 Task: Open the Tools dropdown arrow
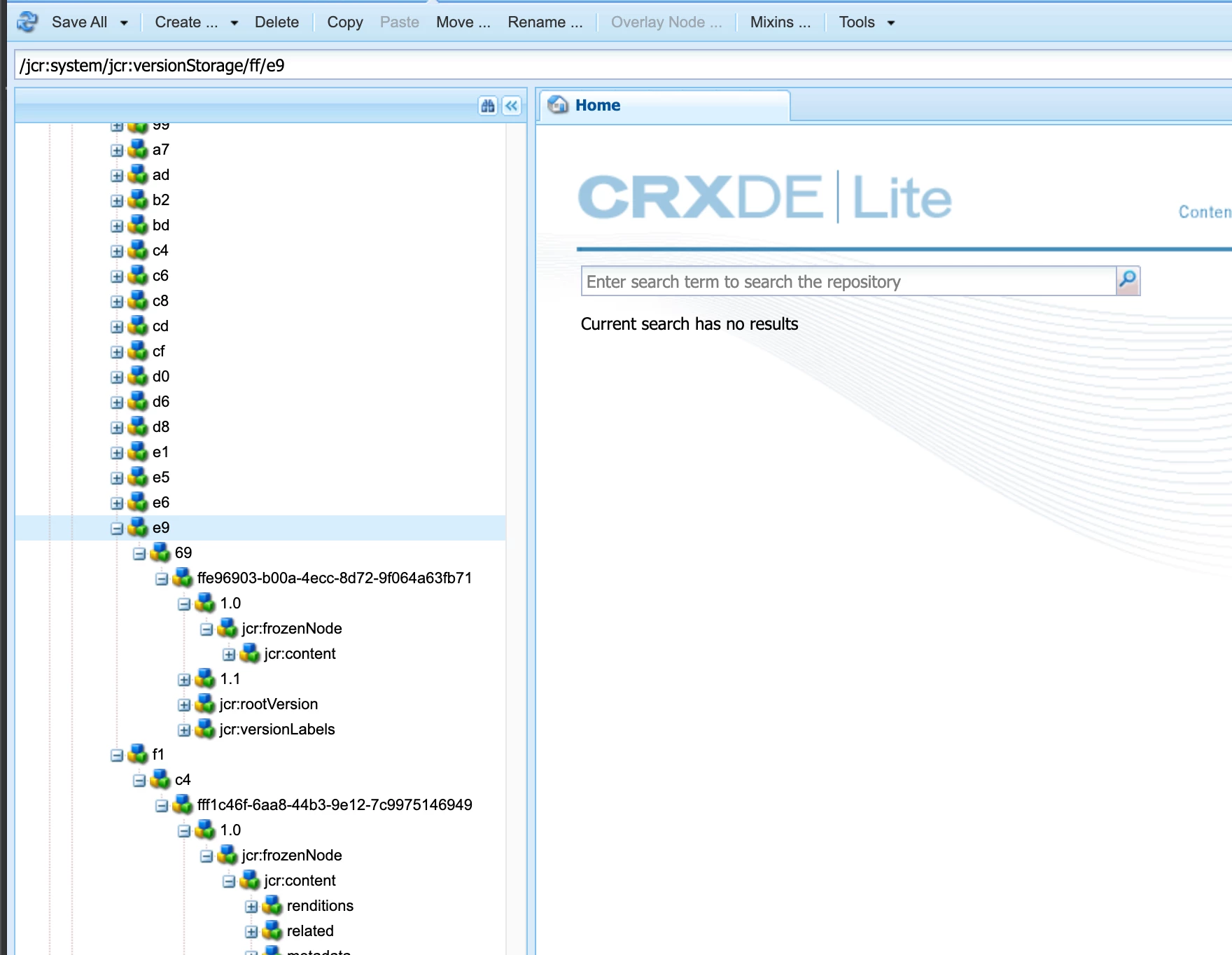tap(891, 23)
